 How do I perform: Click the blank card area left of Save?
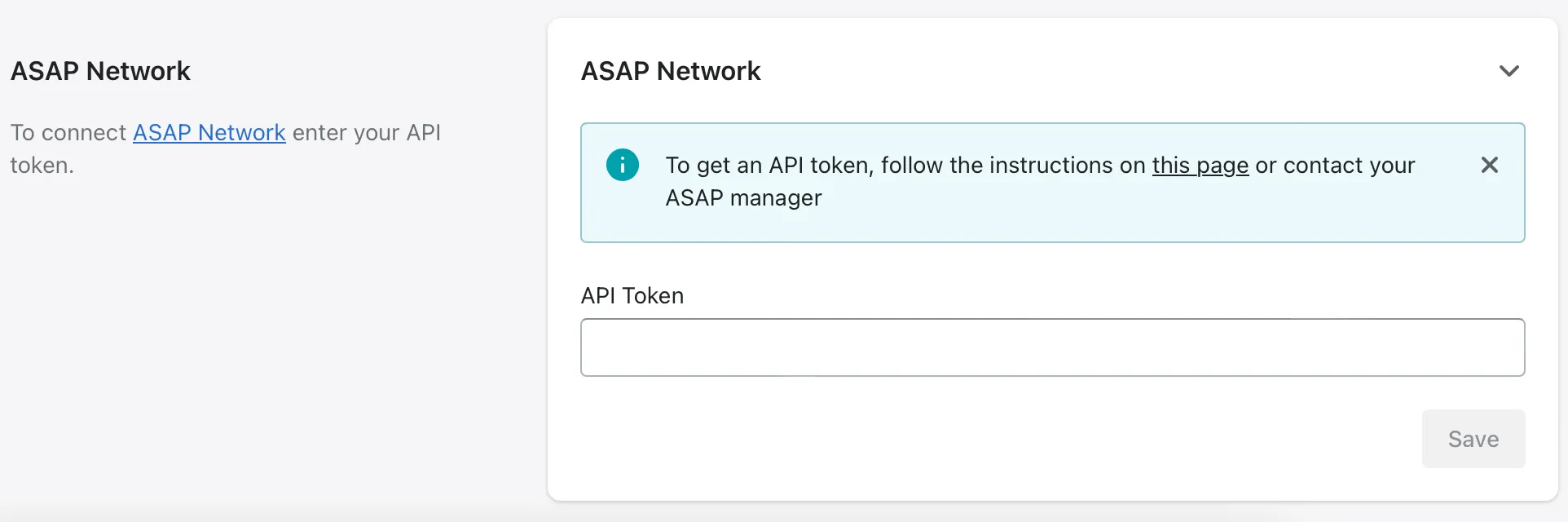[x=978, y=439]
